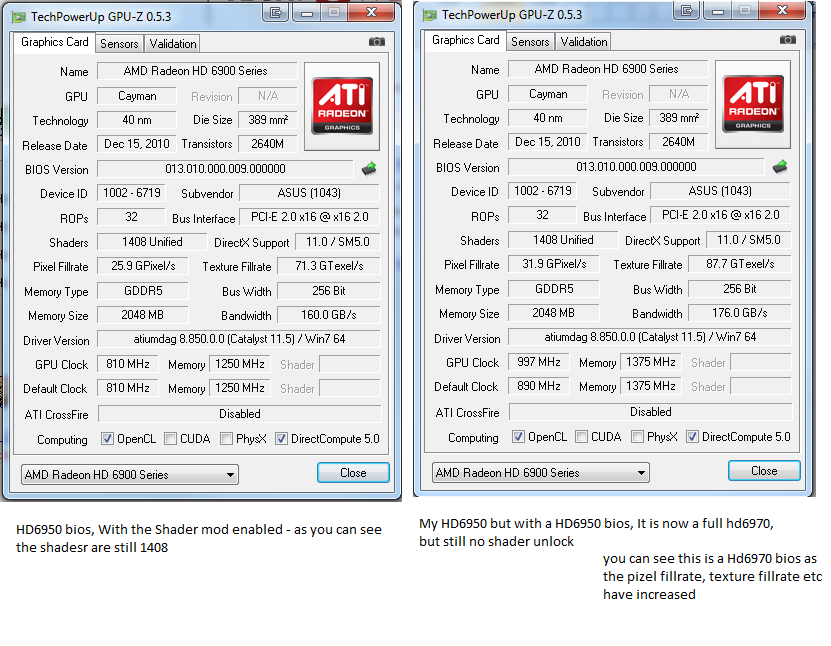Click GPU-Z title bar icon in right window

[430, 15]
